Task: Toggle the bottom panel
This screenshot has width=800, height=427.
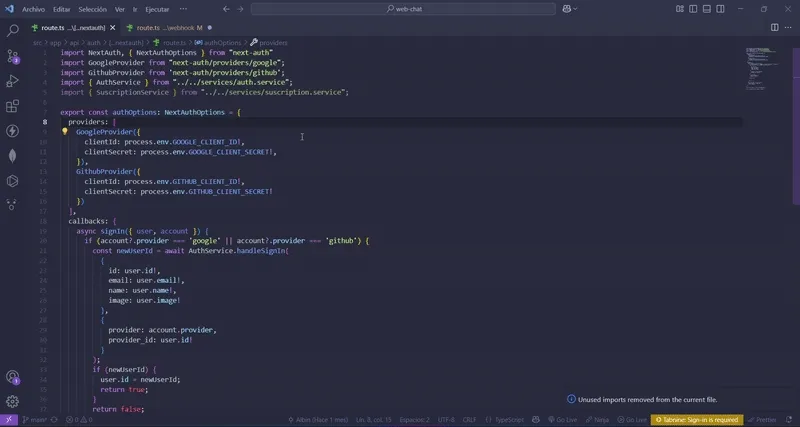Action: tap(707, 9)
